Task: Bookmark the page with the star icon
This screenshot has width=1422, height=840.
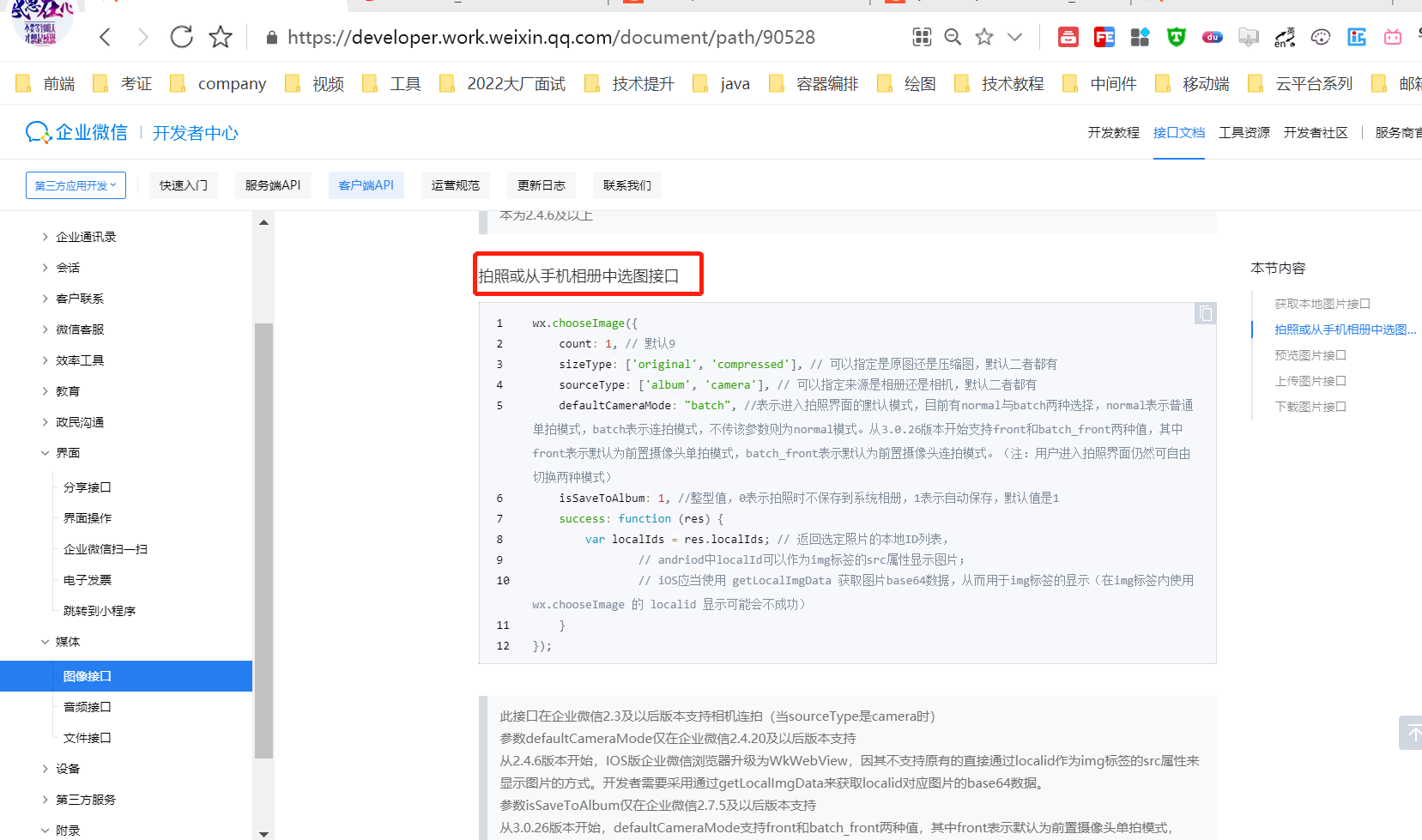Action: 983,37
